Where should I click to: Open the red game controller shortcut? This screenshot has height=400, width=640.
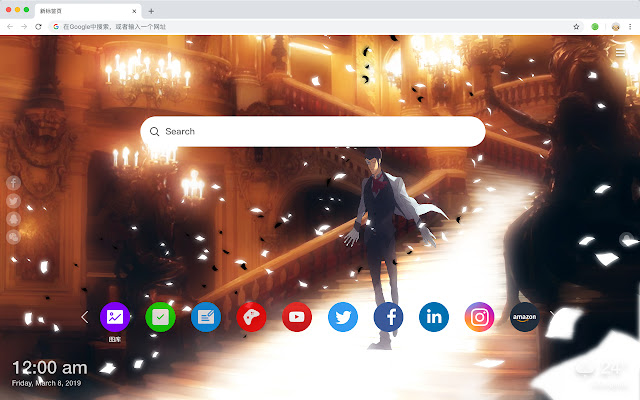[251, 317]
